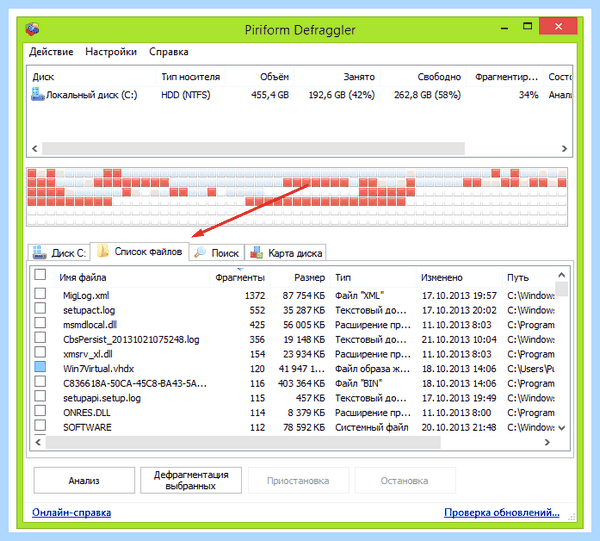The height and width of the screenshot is (541, 600).
Task: Switch to the Список файлов tab
Action: pyautogui.click(x=139, y=251)
